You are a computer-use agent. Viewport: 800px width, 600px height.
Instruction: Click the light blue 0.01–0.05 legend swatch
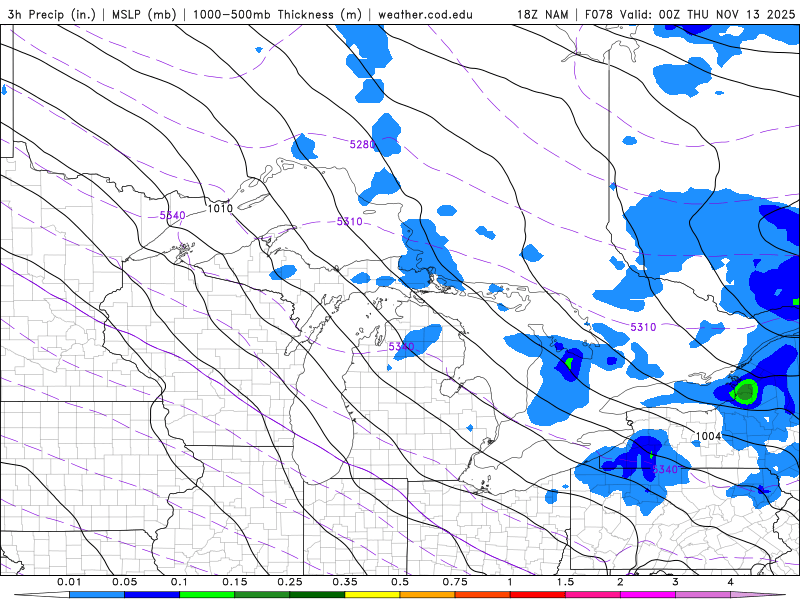pyautogui.click(x=97, y=595)
